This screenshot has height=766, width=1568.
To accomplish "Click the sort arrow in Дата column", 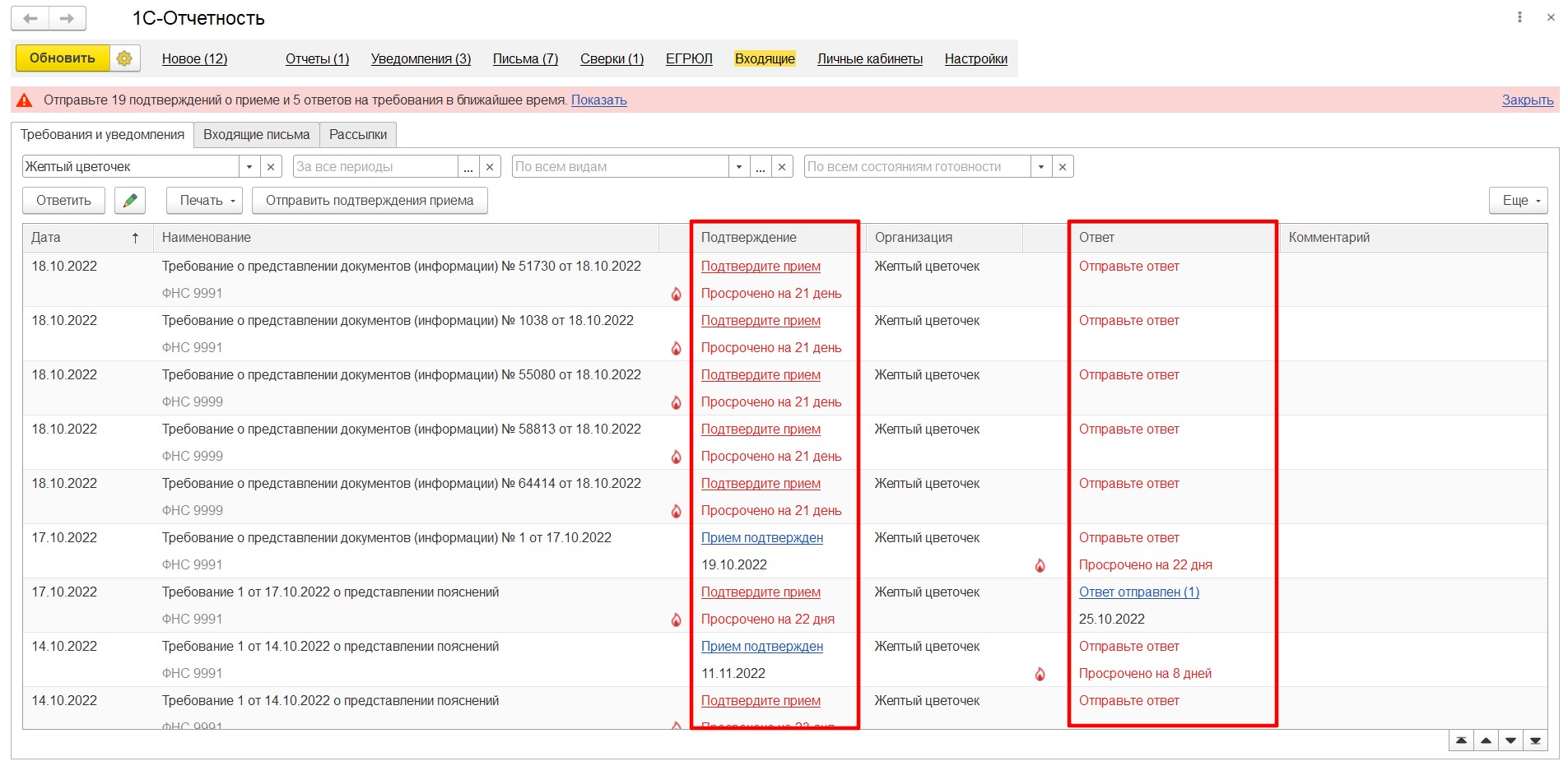I will [x=135, y=238].
